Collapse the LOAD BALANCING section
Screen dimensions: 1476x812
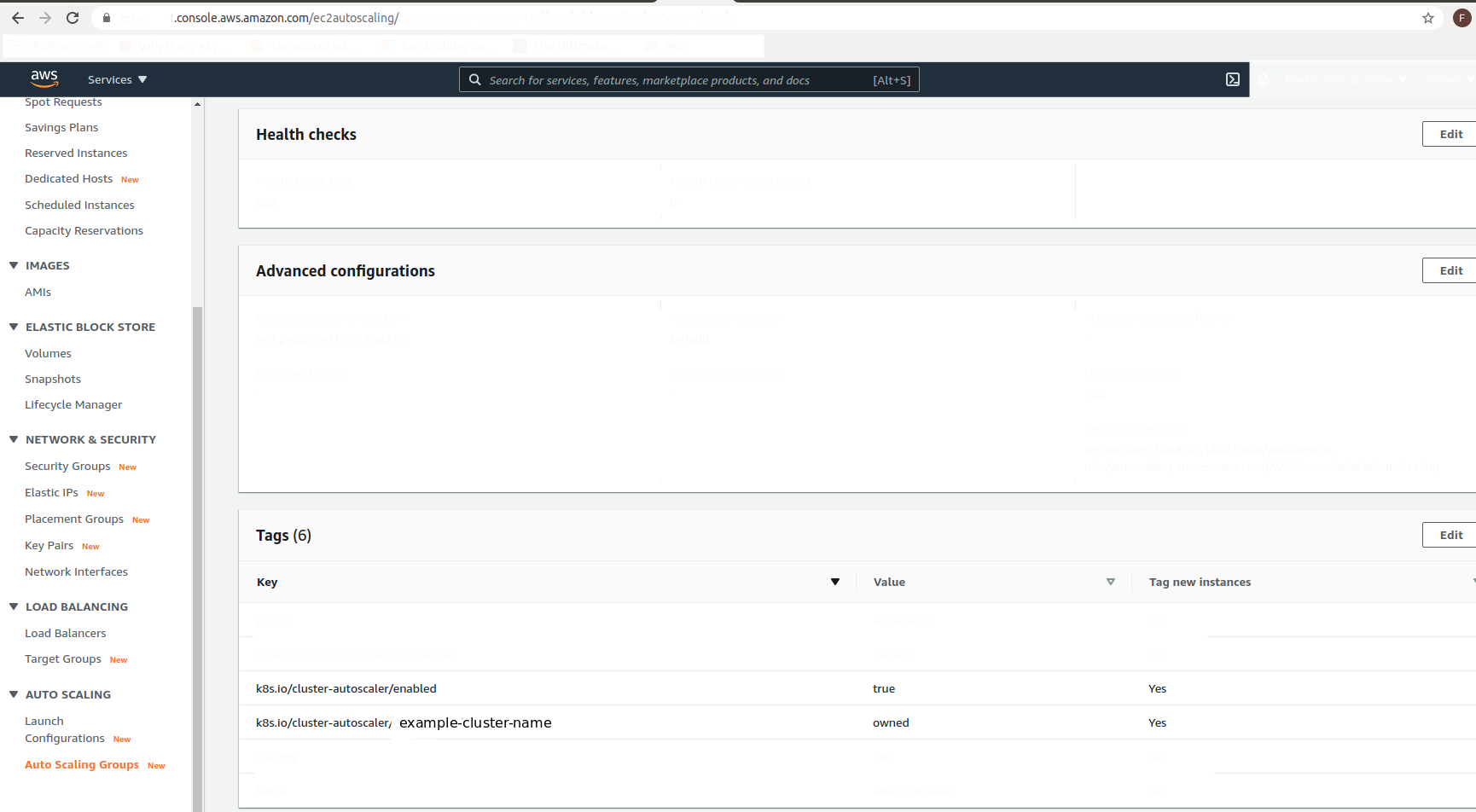[14, 606]
